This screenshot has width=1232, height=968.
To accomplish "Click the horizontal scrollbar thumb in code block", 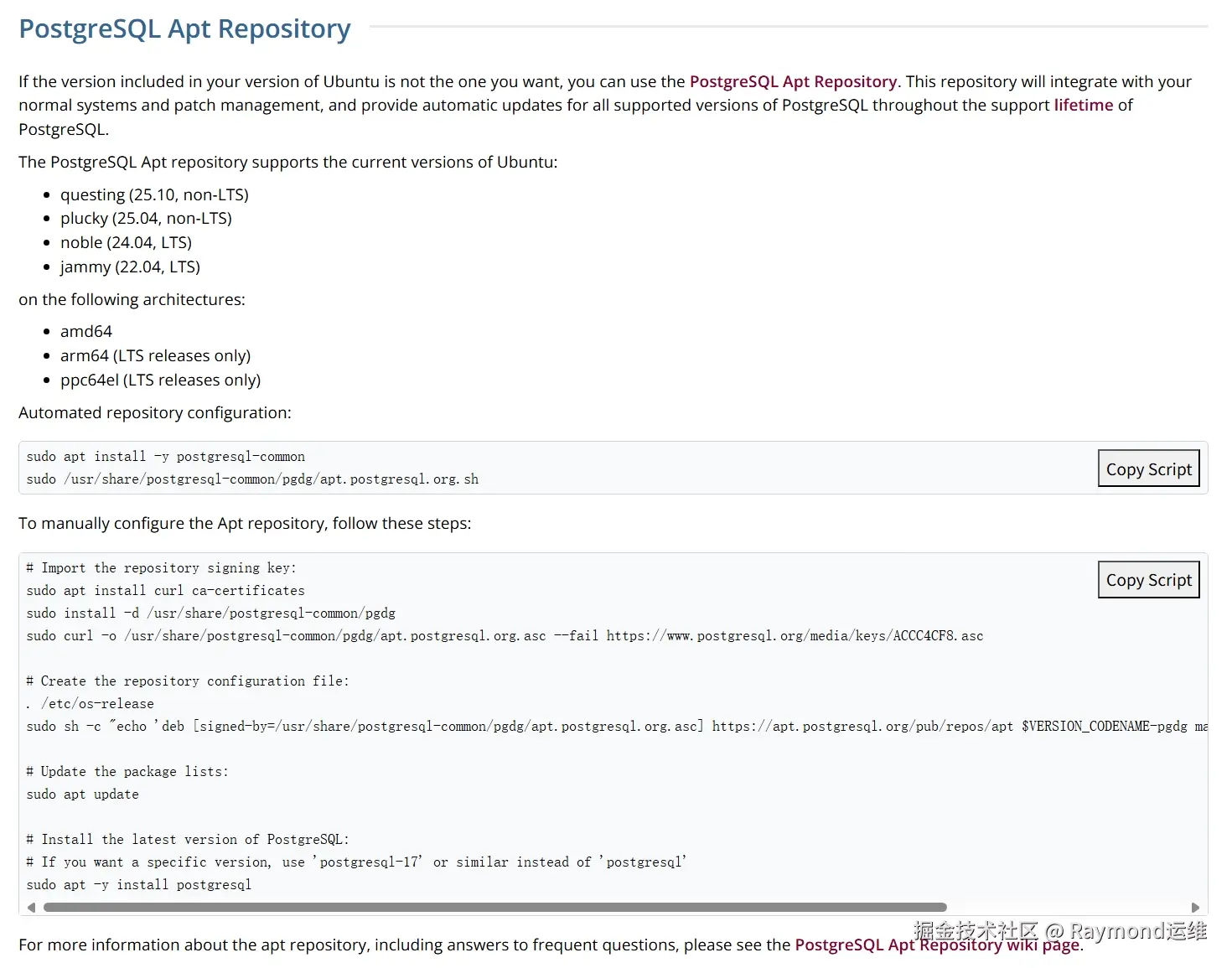I will (494, 908).
